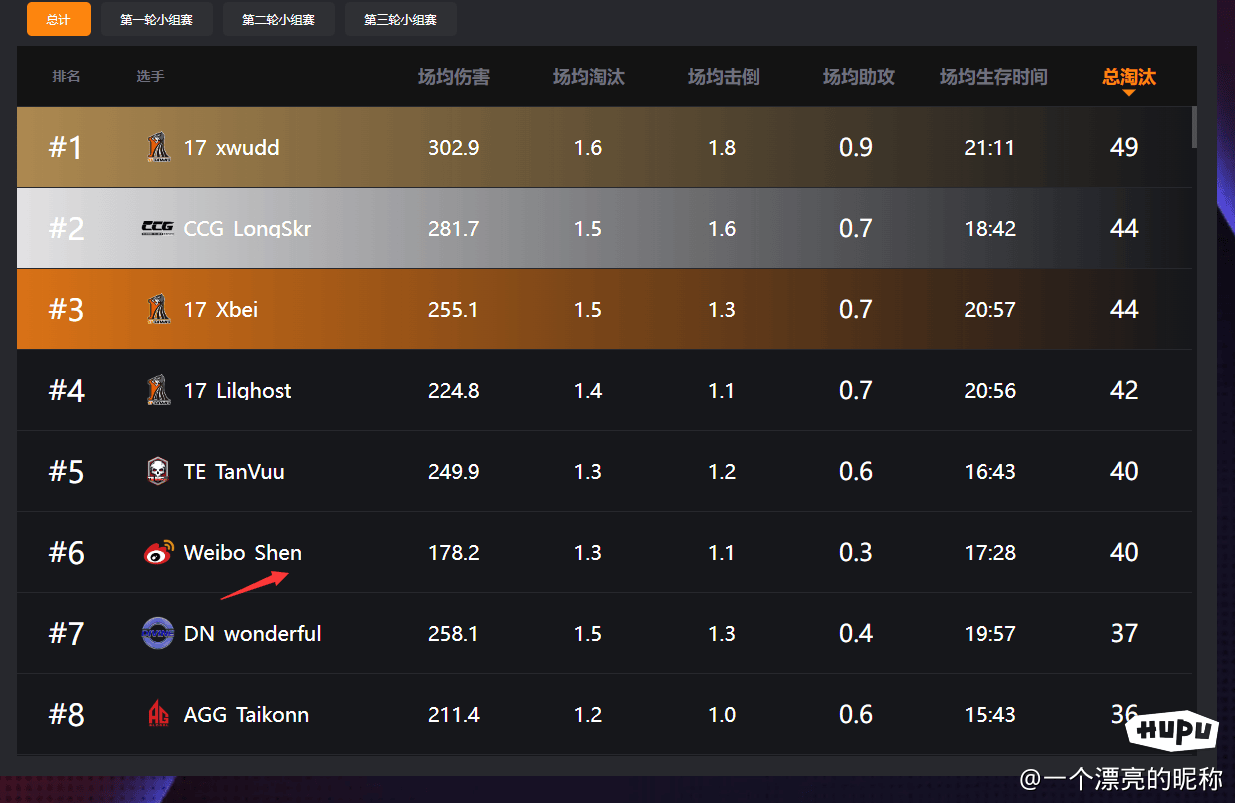
Task: Click LongSkr's survival time 18:42
Action: click(x=990, y=229)
